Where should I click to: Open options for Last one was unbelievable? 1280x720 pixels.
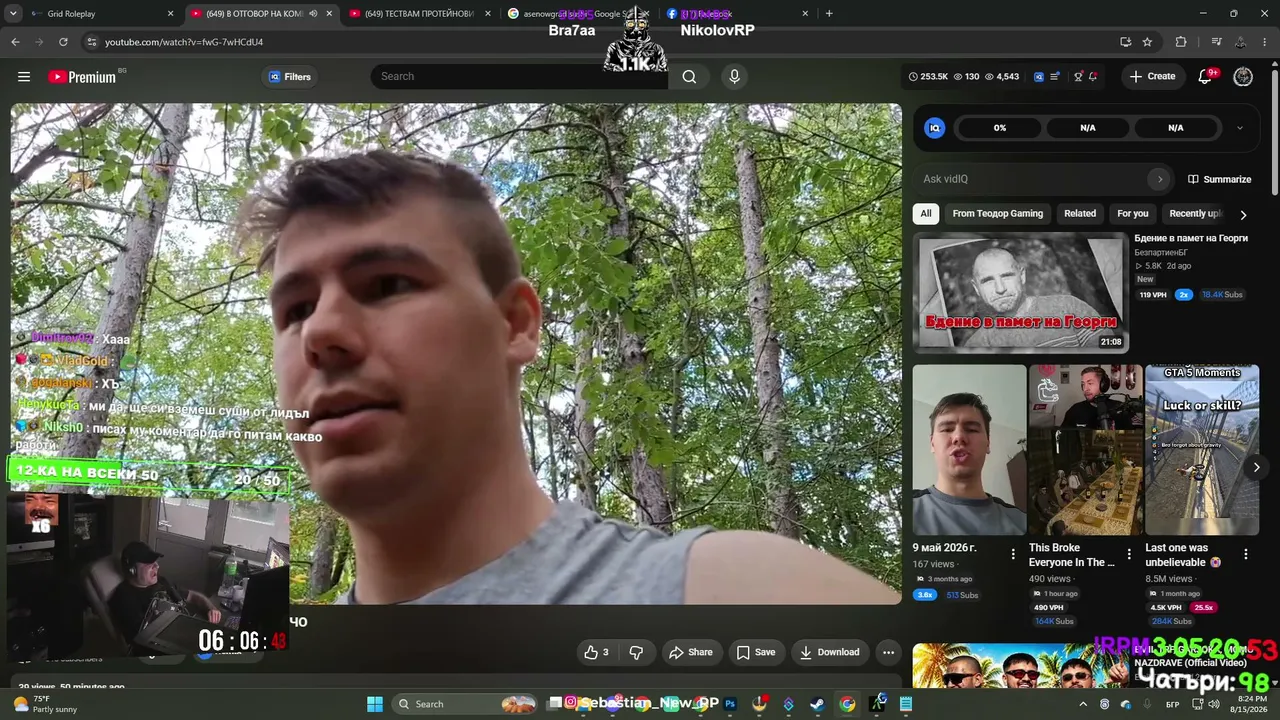(1246, 554)
